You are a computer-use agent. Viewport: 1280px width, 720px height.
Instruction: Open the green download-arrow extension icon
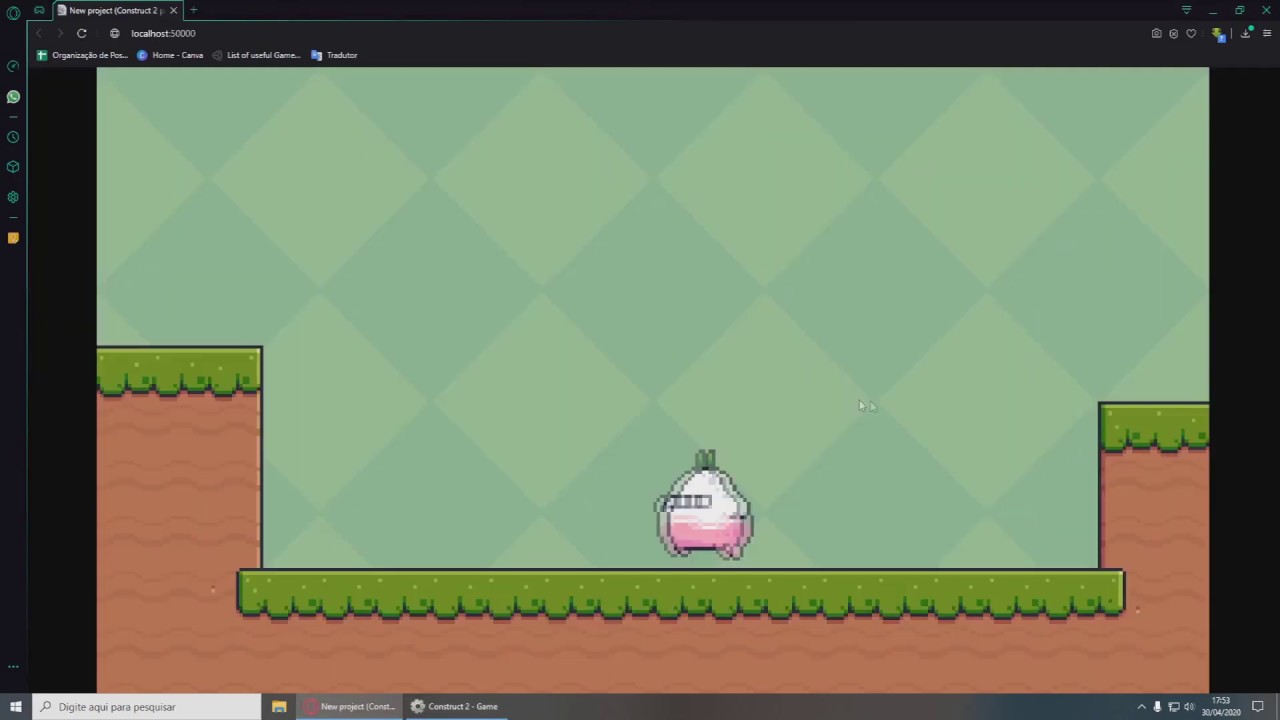pyautogui.click(x=1218, y=33)
